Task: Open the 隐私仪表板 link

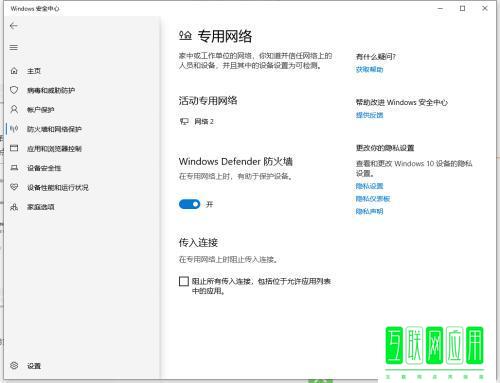Action: pos(373,199)
